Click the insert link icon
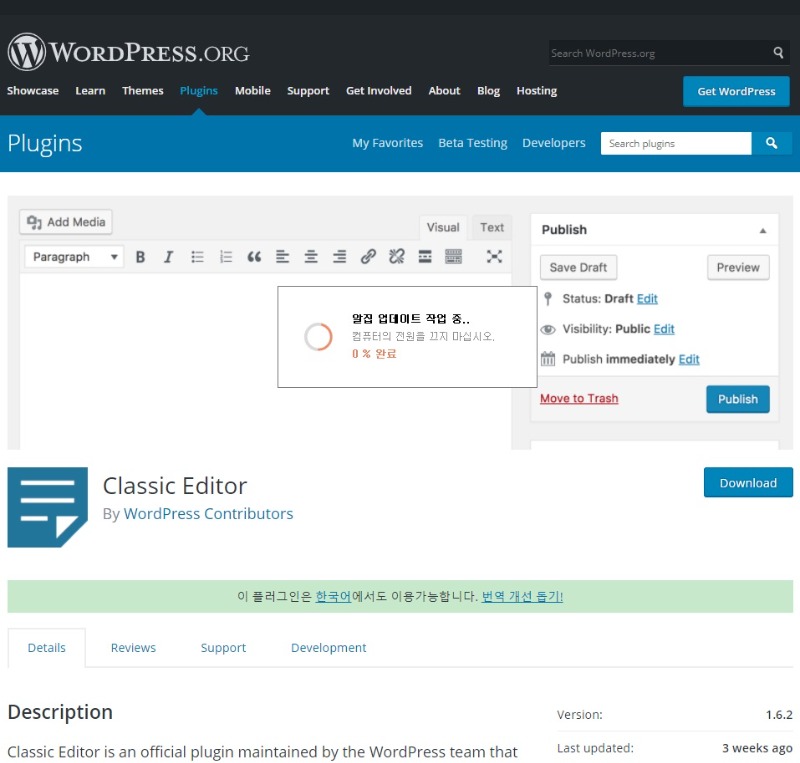The height and width of the screenshot is (763, 800). [x=368, y=257]
